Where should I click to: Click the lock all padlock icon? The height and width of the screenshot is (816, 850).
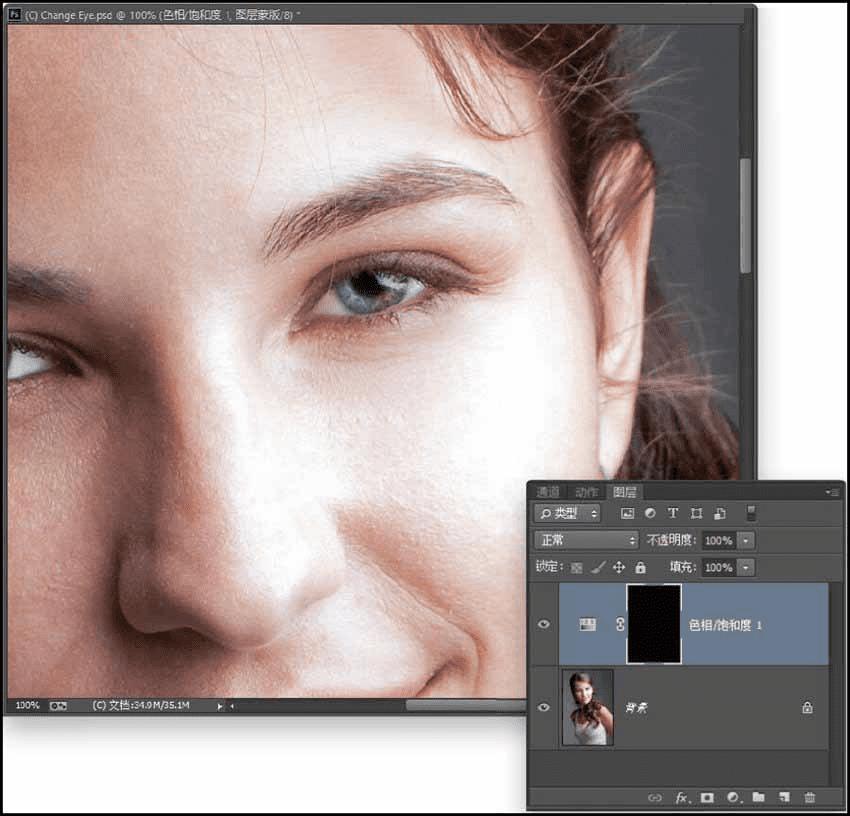pos(640,567)
